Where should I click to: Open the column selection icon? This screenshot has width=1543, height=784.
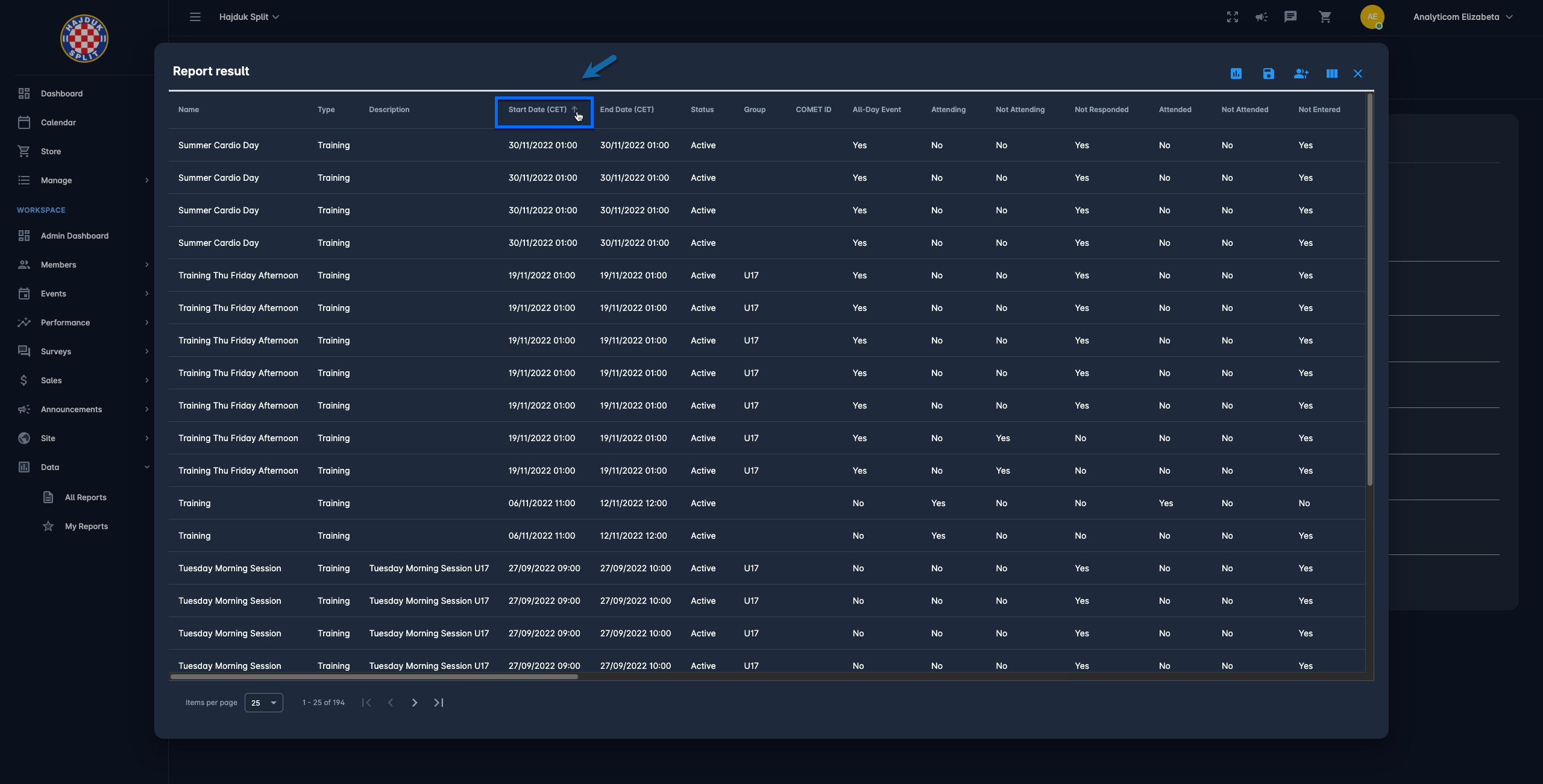[x=1331, y=74]
